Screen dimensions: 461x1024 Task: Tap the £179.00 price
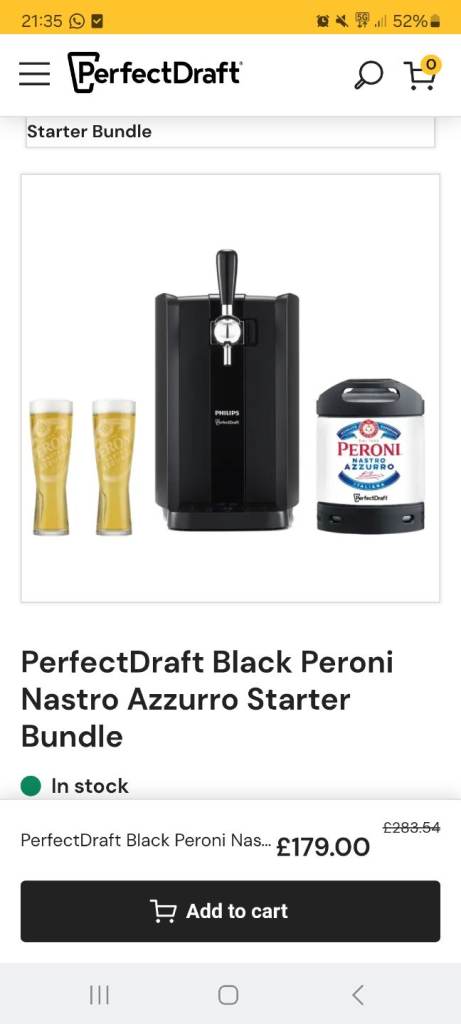[x=323, y=847]
